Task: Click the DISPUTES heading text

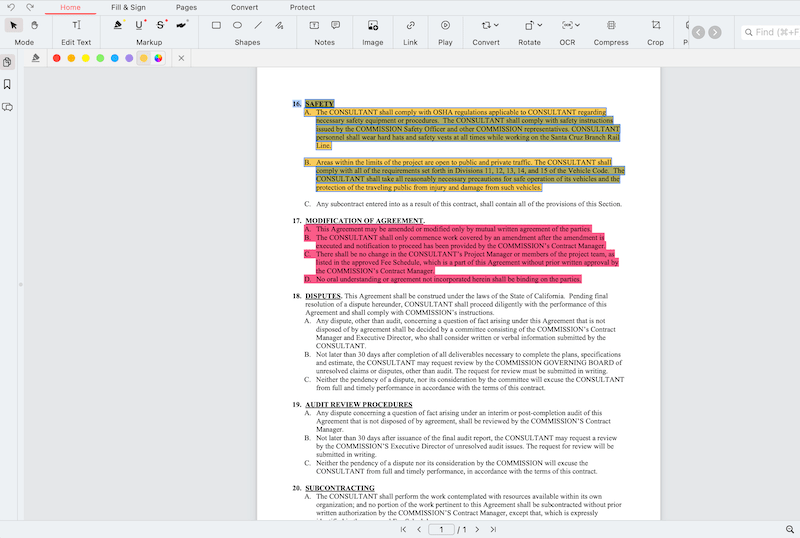Action: coord(323,296)
